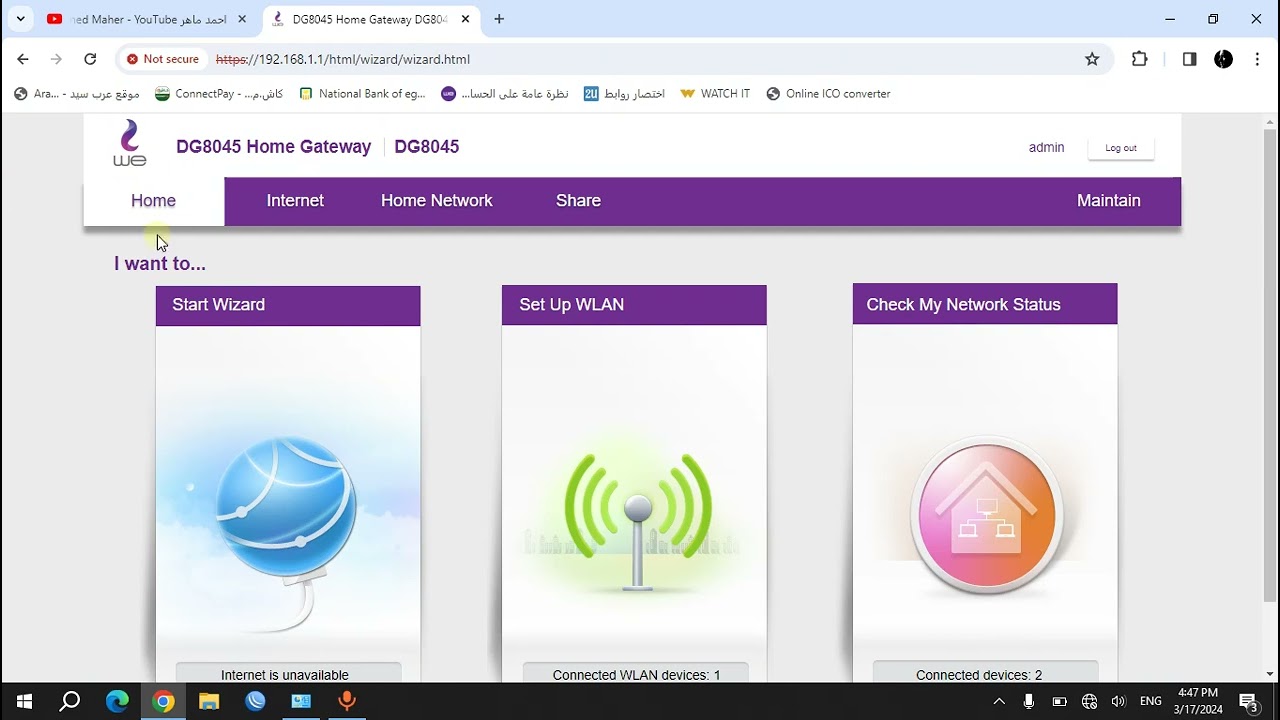The image size is (1280, 720).
Task: Click the ENG language indicator
Action: [x=1151, y=702]
